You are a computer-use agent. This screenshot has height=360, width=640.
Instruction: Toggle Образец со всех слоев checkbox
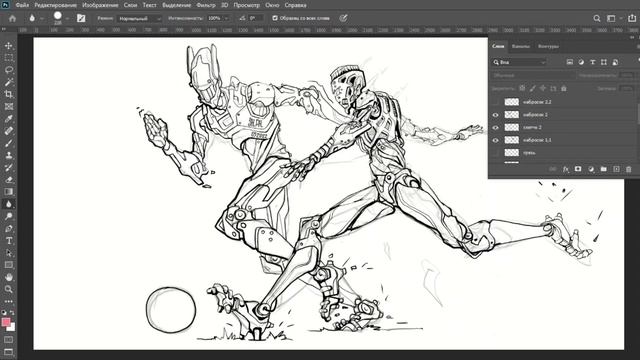click(x=275, y=18)
